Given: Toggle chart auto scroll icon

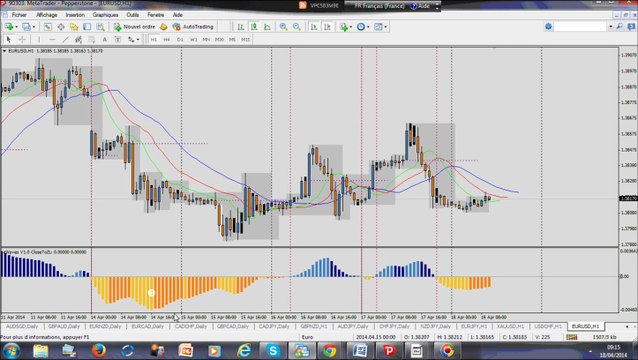Looking at the screenshot, I should pos(314,26).
